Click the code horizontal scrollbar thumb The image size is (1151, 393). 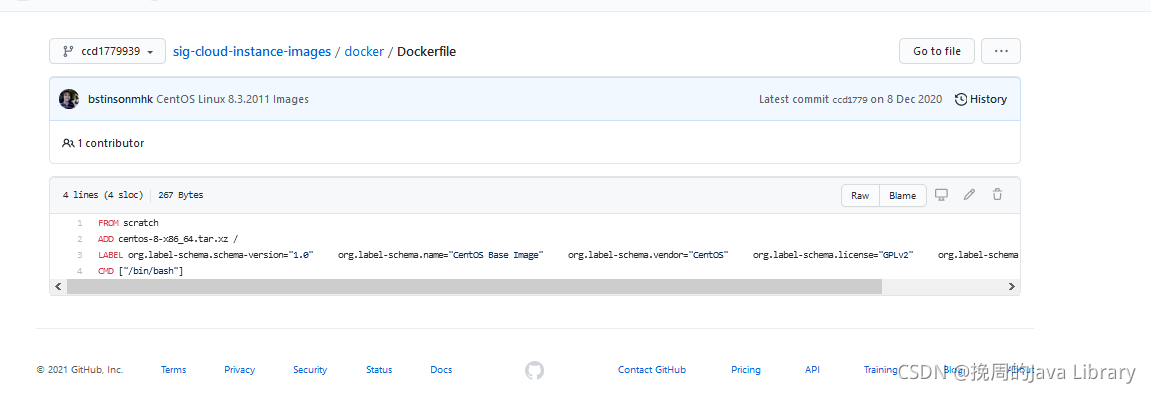(474, 286)
